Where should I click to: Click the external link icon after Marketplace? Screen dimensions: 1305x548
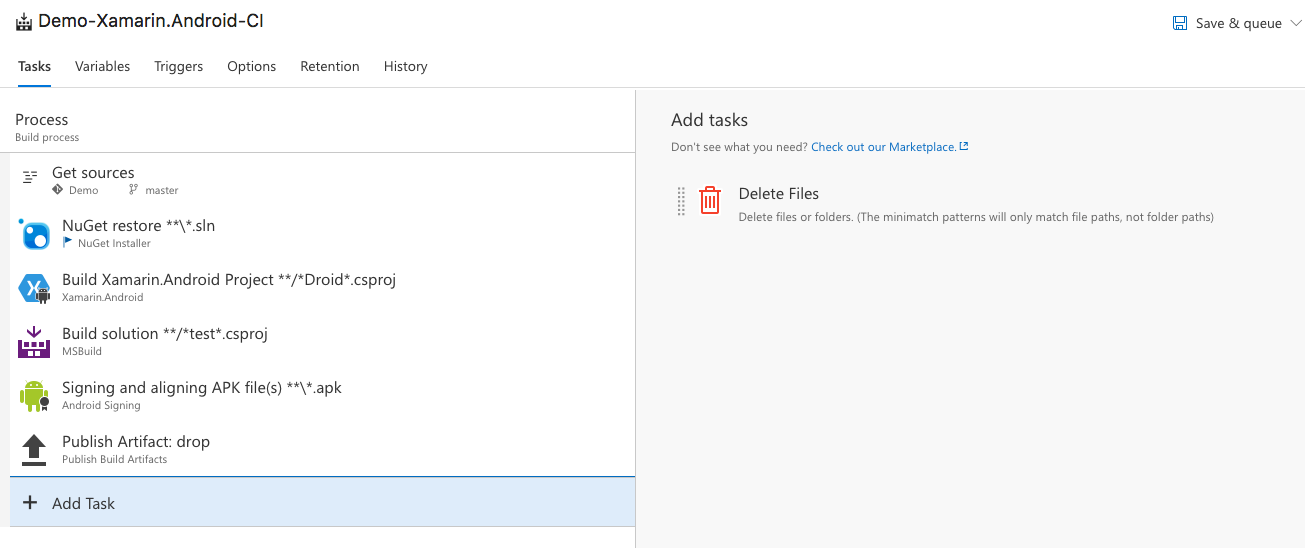point(964,146)
